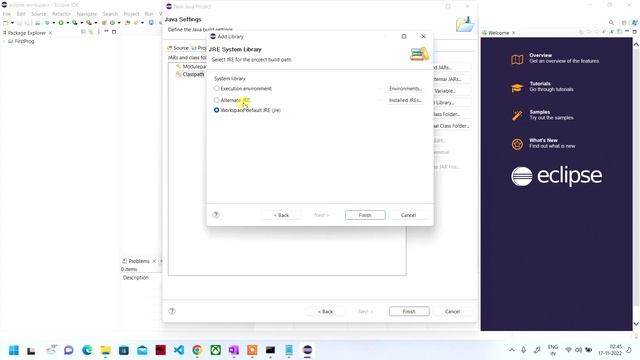
Task: Click Finish in the Add Library dialog
Action: pyautogui.click(x=365, y=215)
